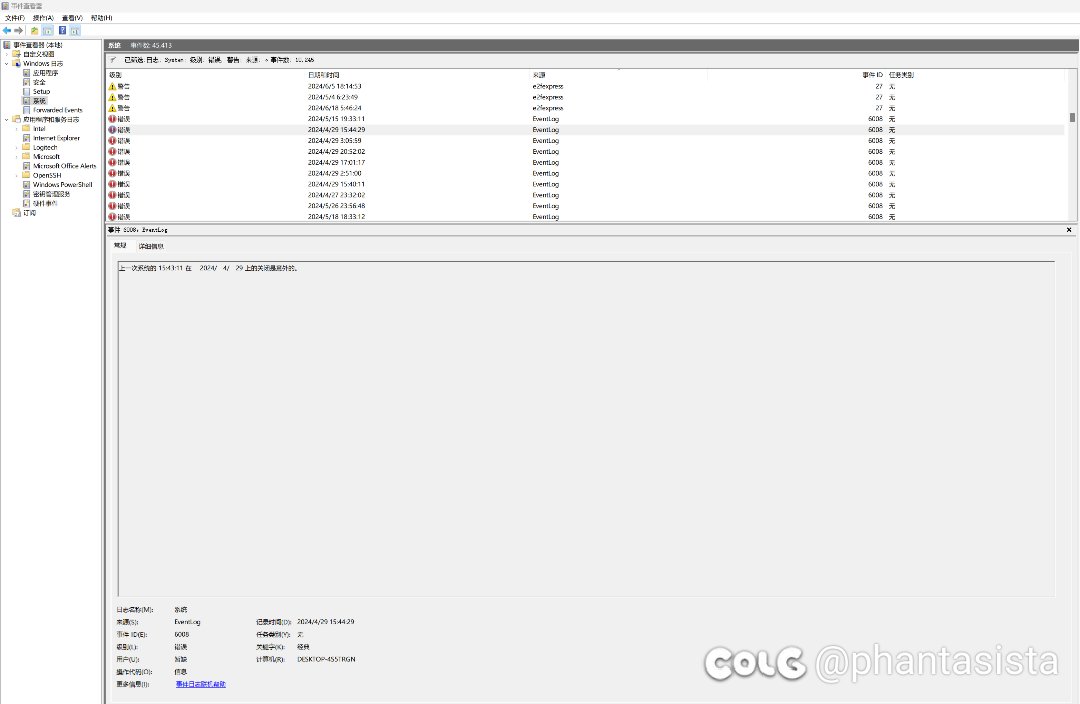The height and width of the screenshot is (704, 1080).
Task: Select the Intel folder icon
Action: pos(27,128)
